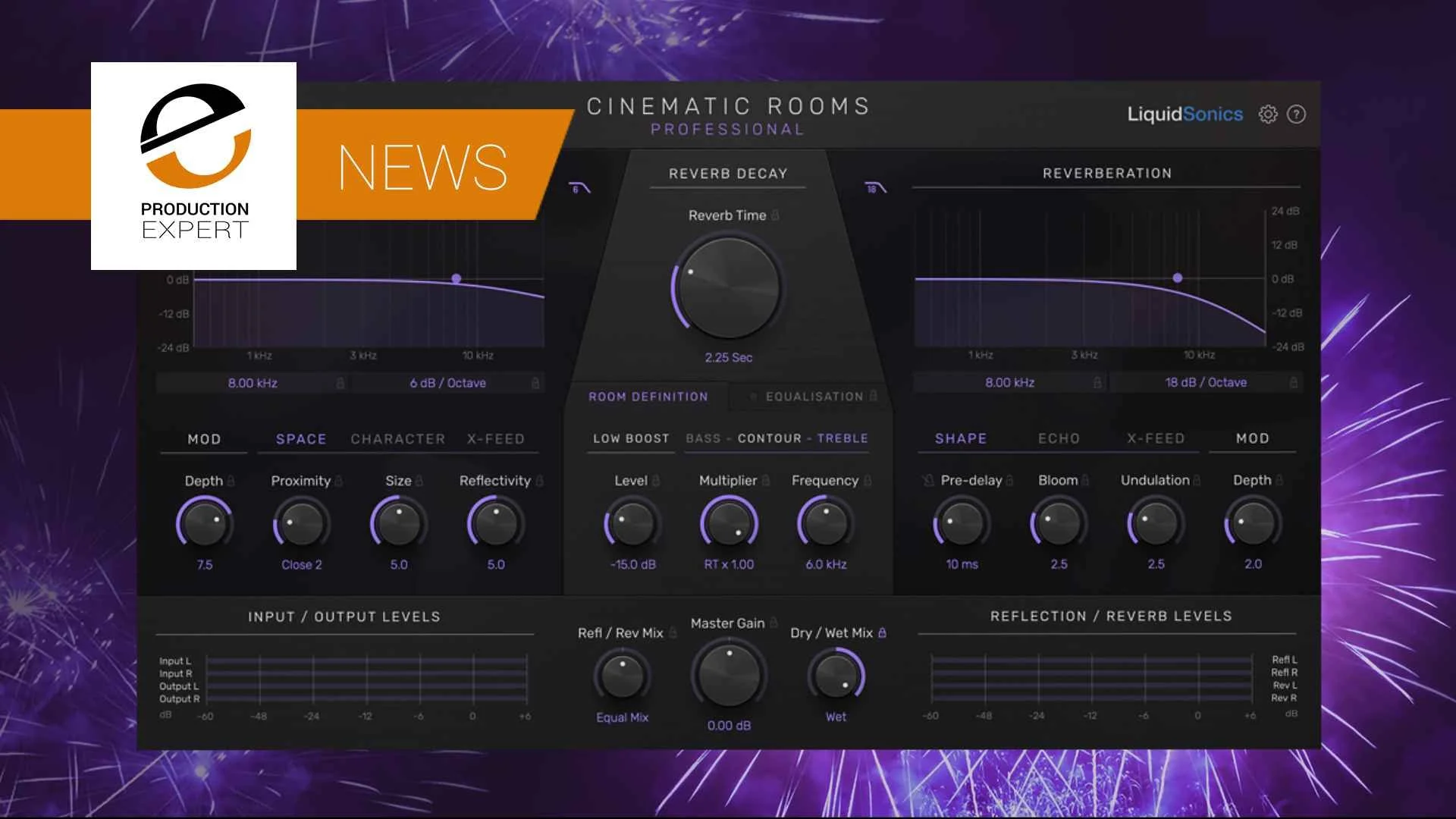Toggle the Equalisation enable dot
The height and width of the screenshot is (819, 1456).
(x=753, y=396)
